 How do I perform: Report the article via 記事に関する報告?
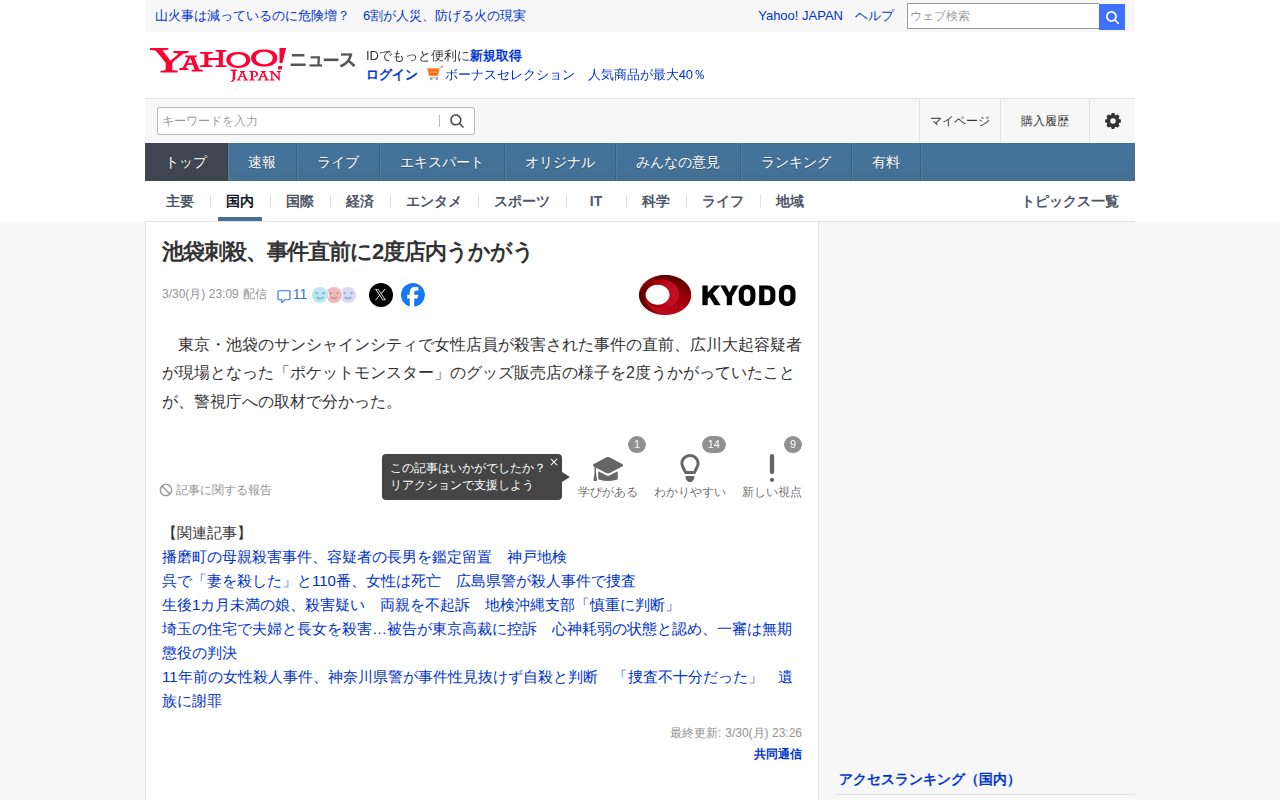[216, 490]
